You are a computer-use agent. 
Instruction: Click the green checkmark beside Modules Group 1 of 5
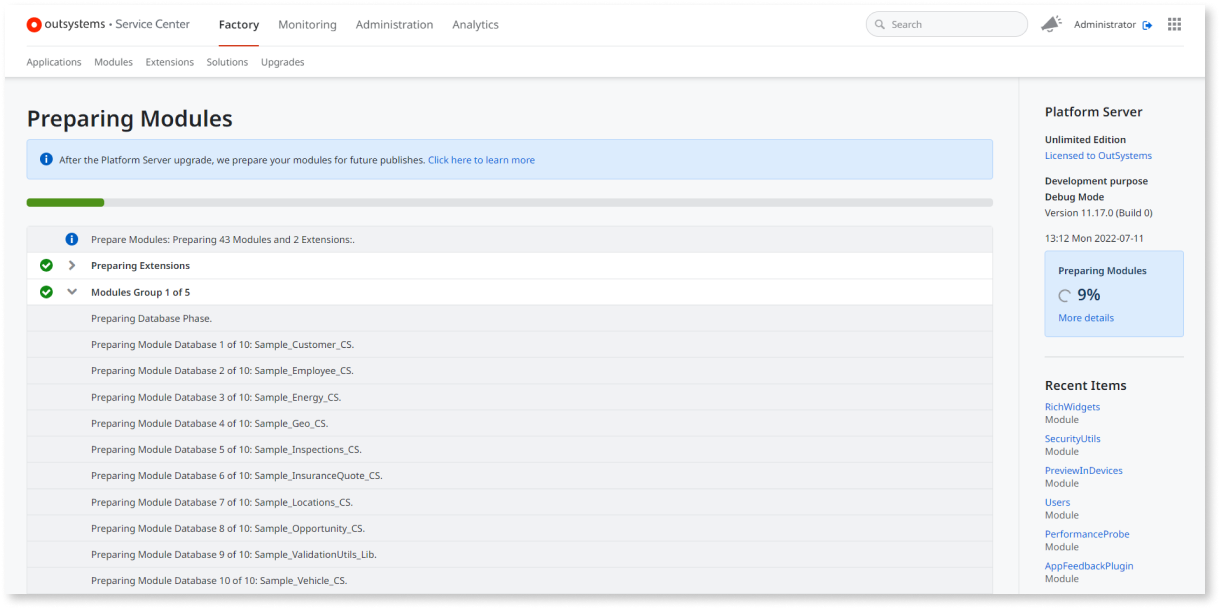coord(46,291)
